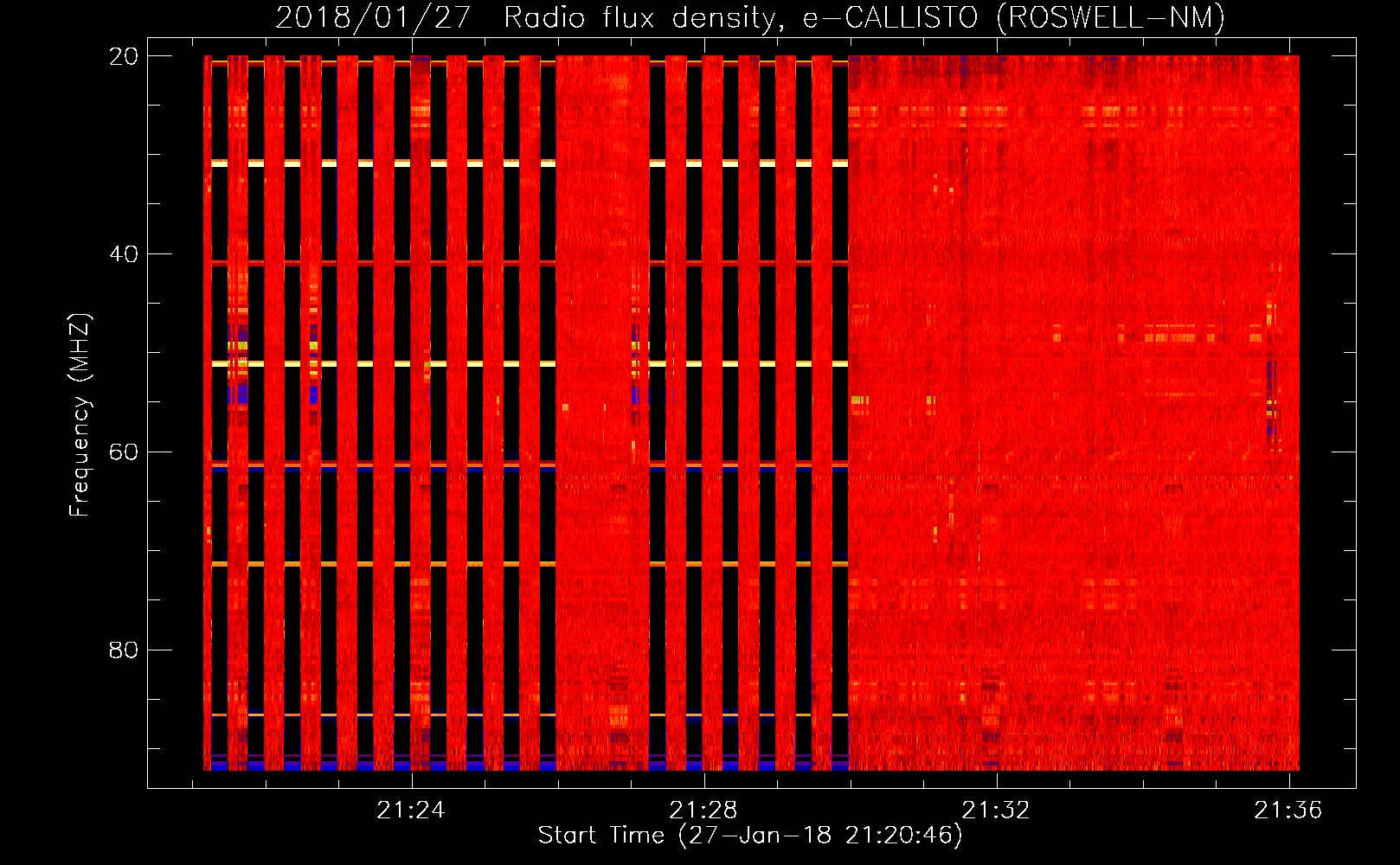
Task: Click the frequency tick label '80'
Action: pyautogui.click(x=123, y=650)
